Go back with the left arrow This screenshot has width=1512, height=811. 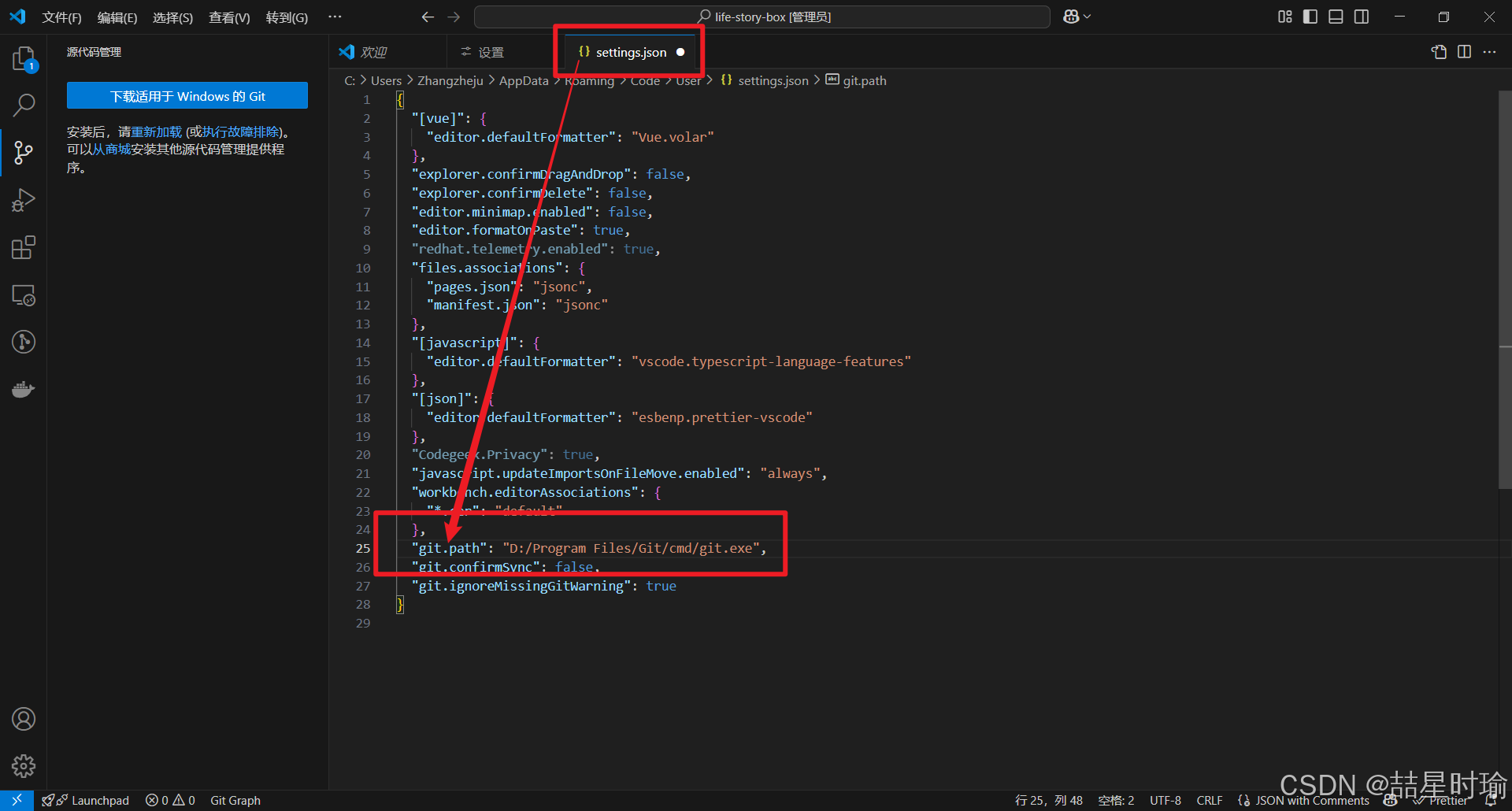coord(428,17)
